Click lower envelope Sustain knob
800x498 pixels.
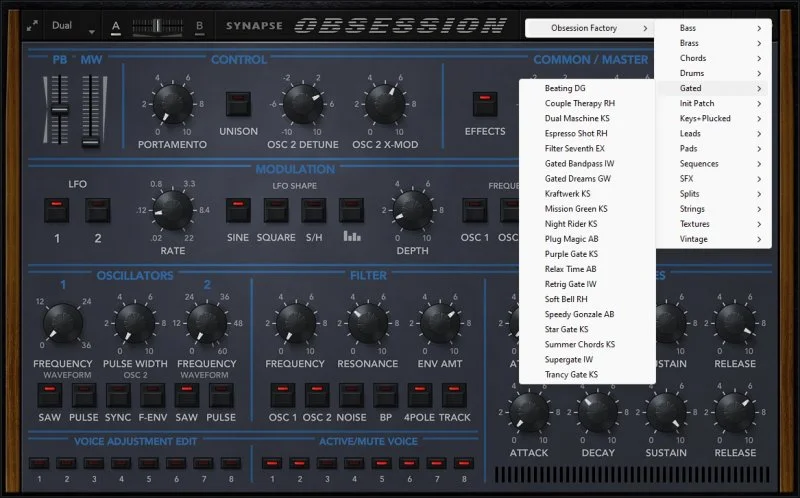pos(666,412)
